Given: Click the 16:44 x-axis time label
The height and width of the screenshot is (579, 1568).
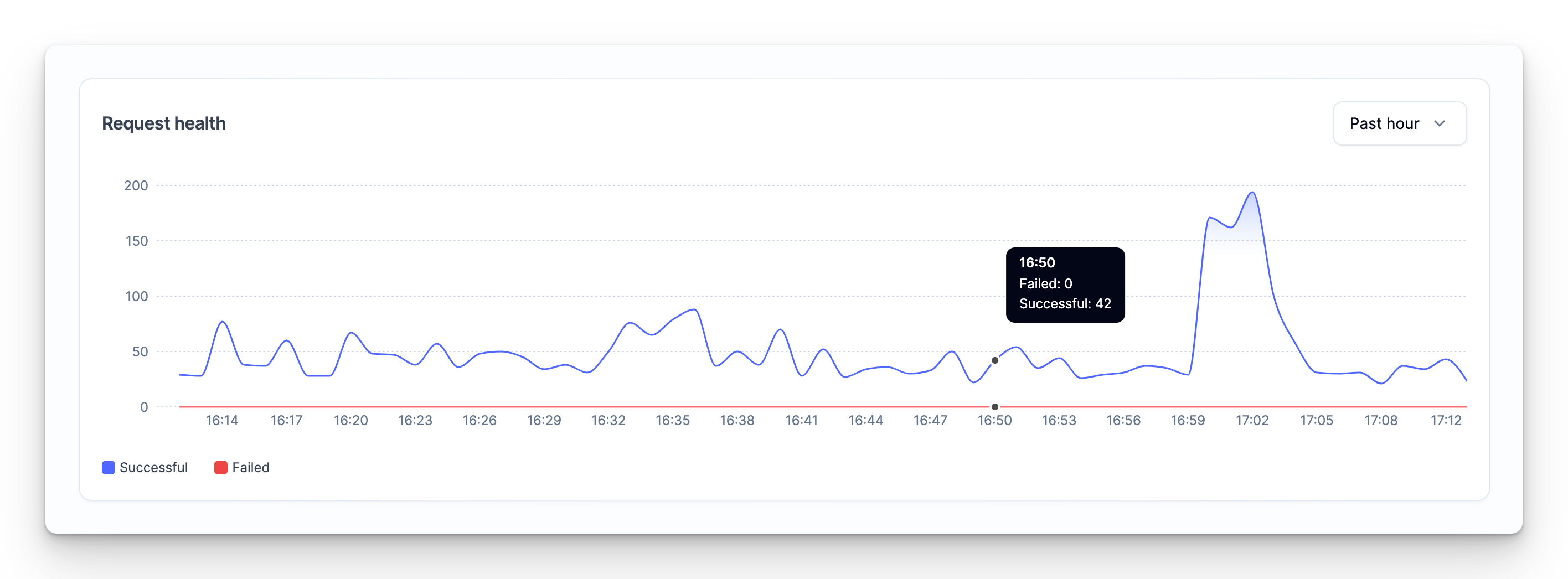Looking at the screenshot, I should [865, 421].
